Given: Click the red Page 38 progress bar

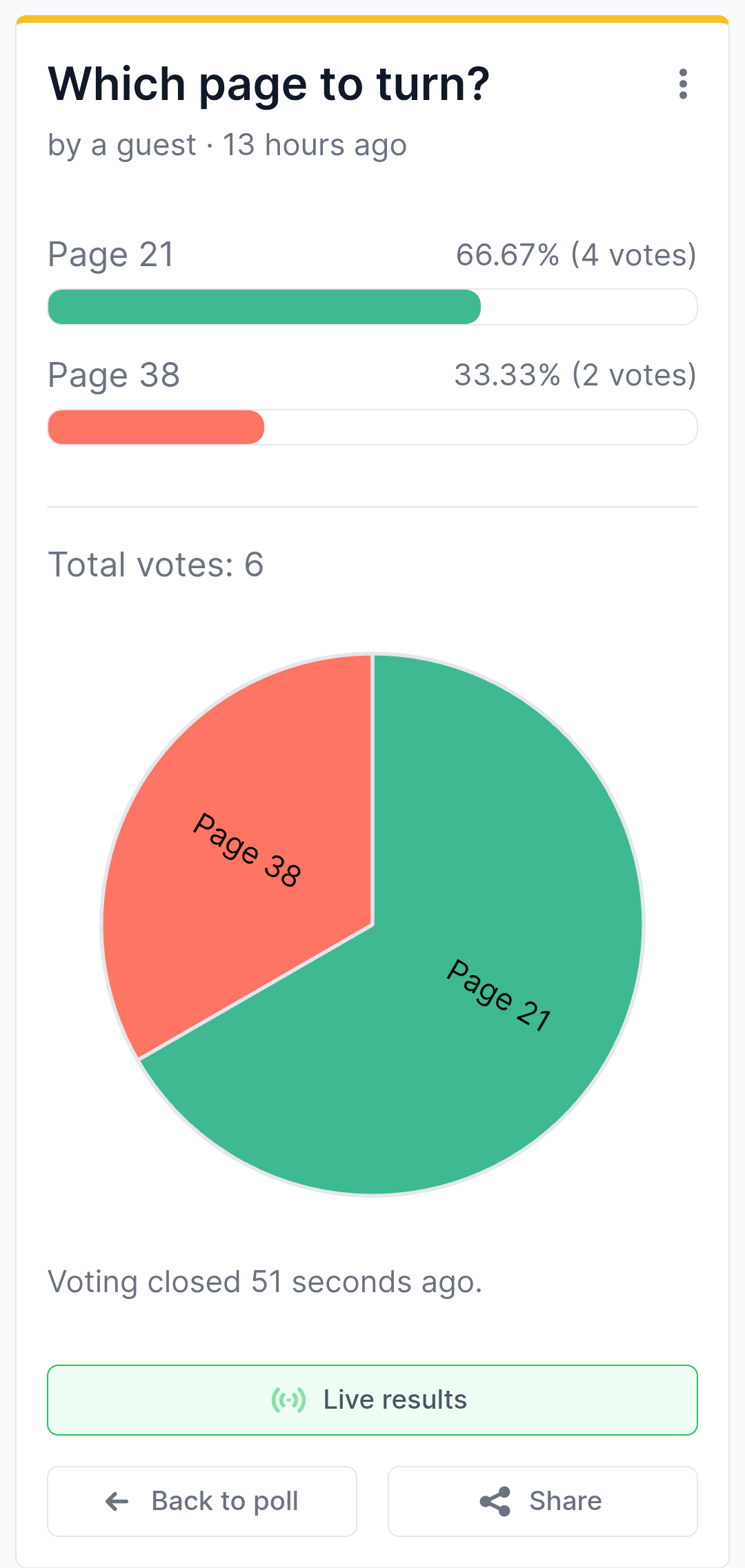Looking at the screenshot, I should click(x=156, y=427).
